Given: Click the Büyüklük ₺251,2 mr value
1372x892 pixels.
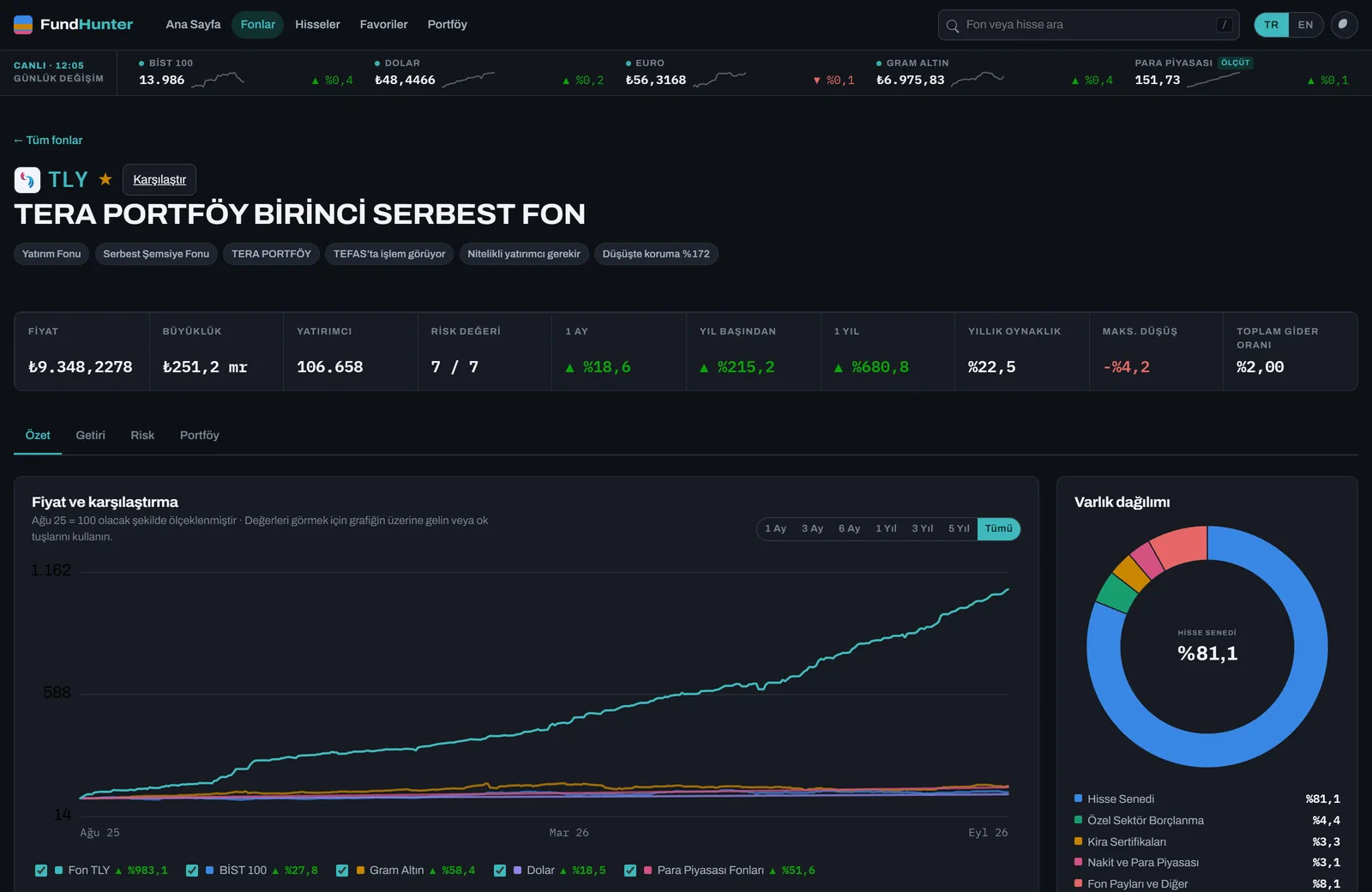Looking at the screenshot, I should 205,367.
